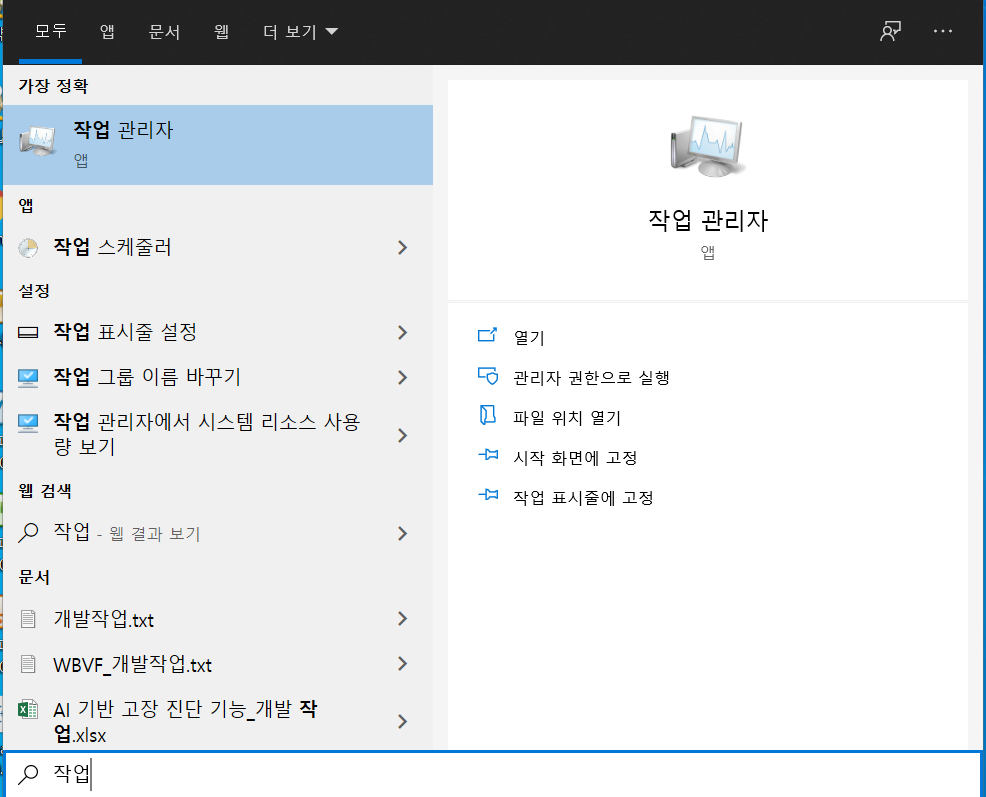Expand the 개발작업.txt result arrow
The width and height of the screenshot is (986, 797).
point(402,619)
